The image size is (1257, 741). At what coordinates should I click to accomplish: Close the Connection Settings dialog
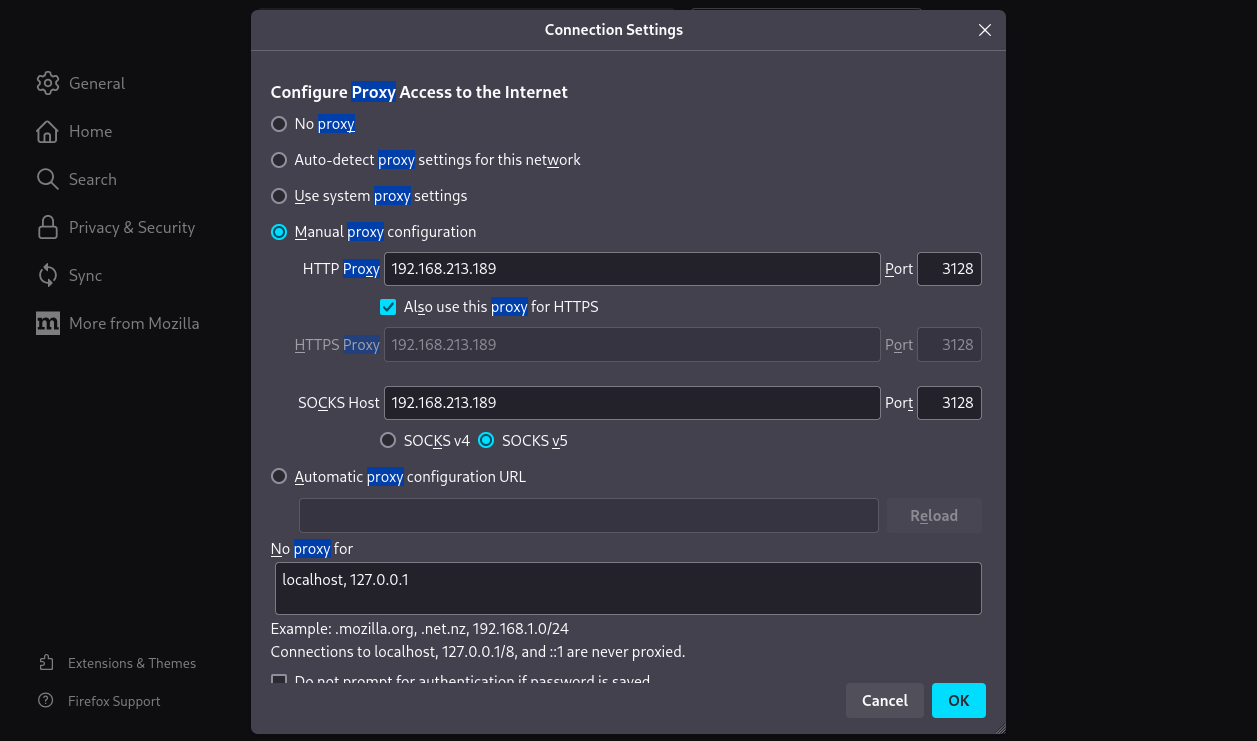coord(984,30)
